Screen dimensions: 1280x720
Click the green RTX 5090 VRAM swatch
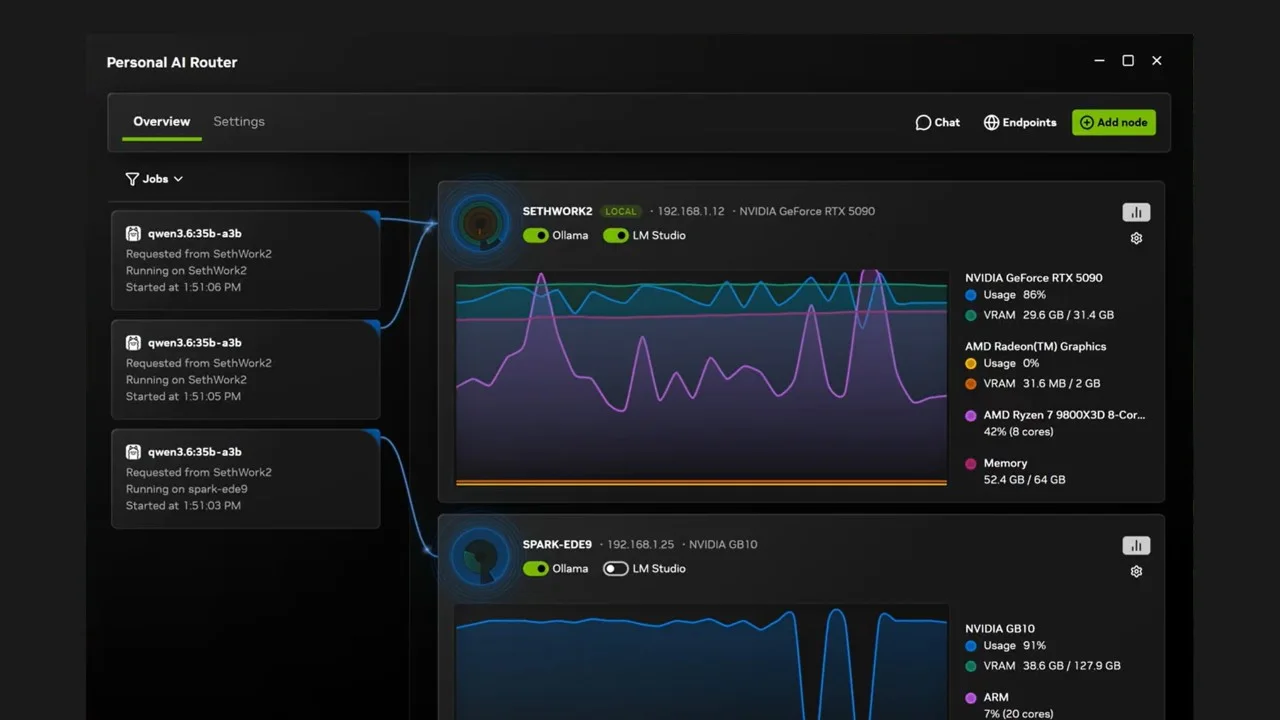click(x=971, y=316)
